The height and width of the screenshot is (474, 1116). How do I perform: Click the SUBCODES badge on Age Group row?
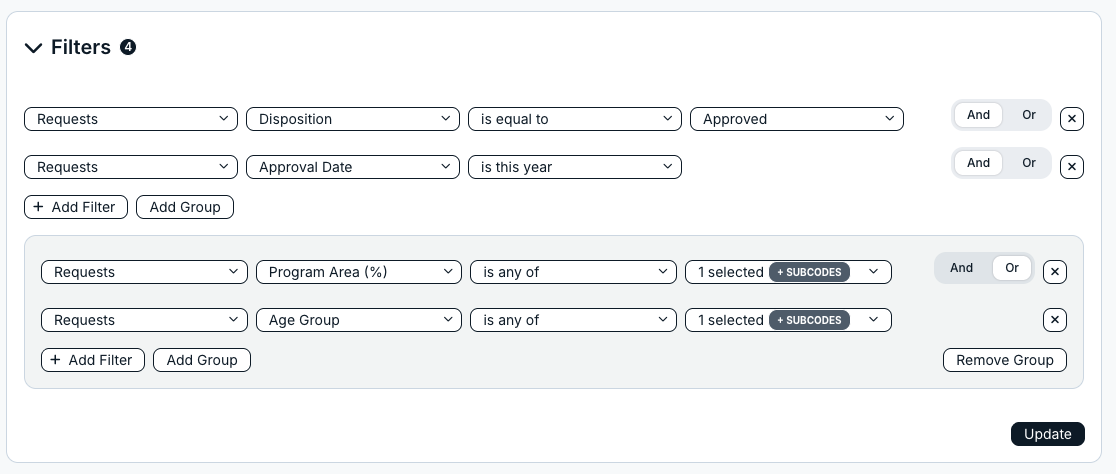(809, 320)
